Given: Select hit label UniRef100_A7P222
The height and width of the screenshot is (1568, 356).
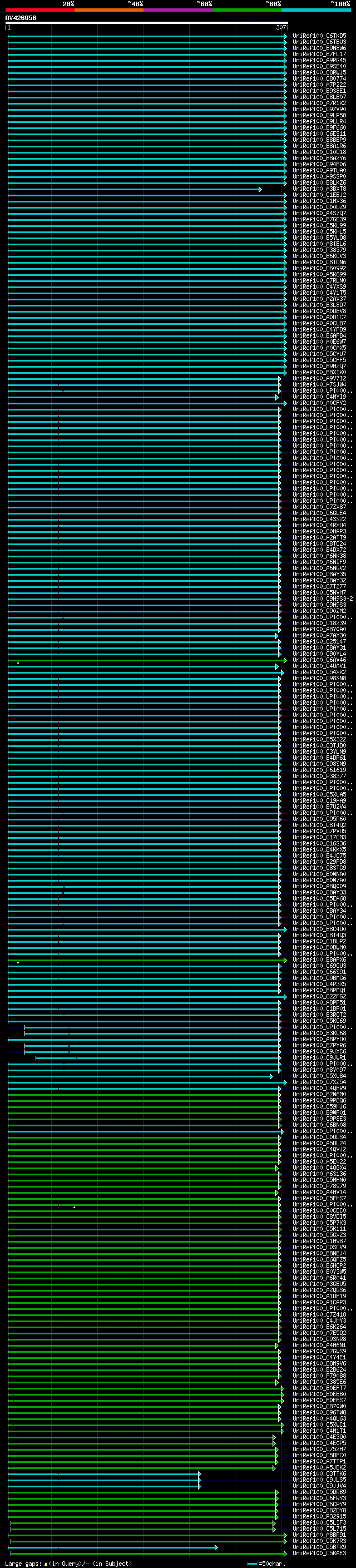Looking at the screenshot, I should (319, 85).
